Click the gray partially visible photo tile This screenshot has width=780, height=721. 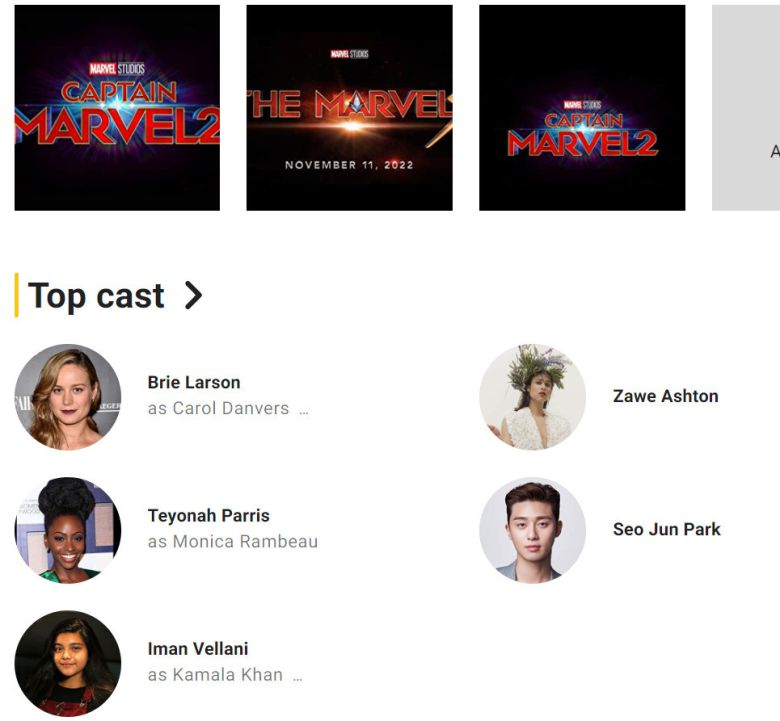click(746, 108)
